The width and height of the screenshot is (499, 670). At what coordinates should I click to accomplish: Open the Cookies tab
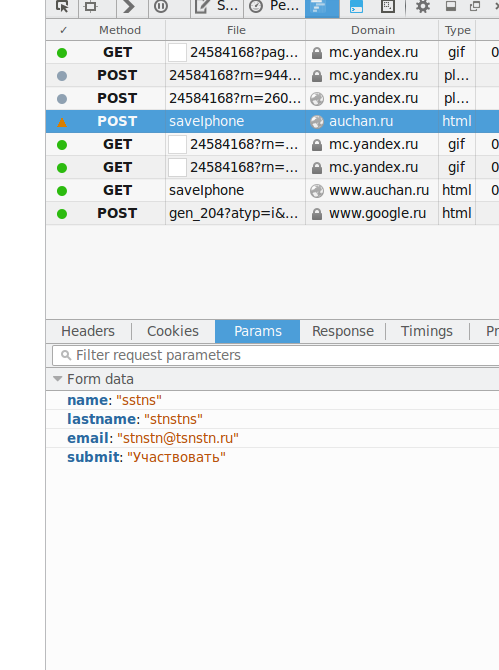coord(173,331)
